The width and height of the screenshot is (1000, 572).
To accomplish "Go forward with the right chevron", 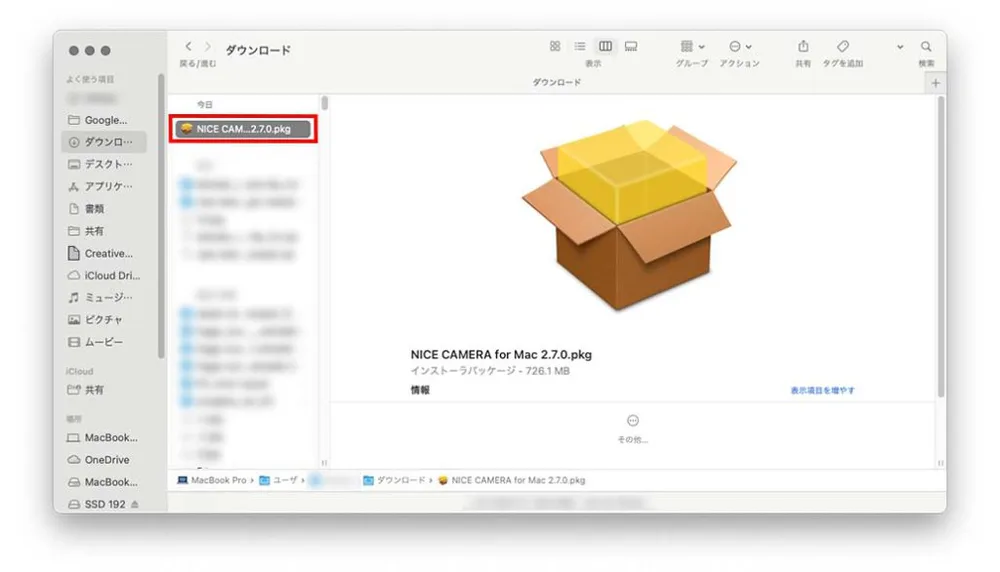I will point(207,47).
